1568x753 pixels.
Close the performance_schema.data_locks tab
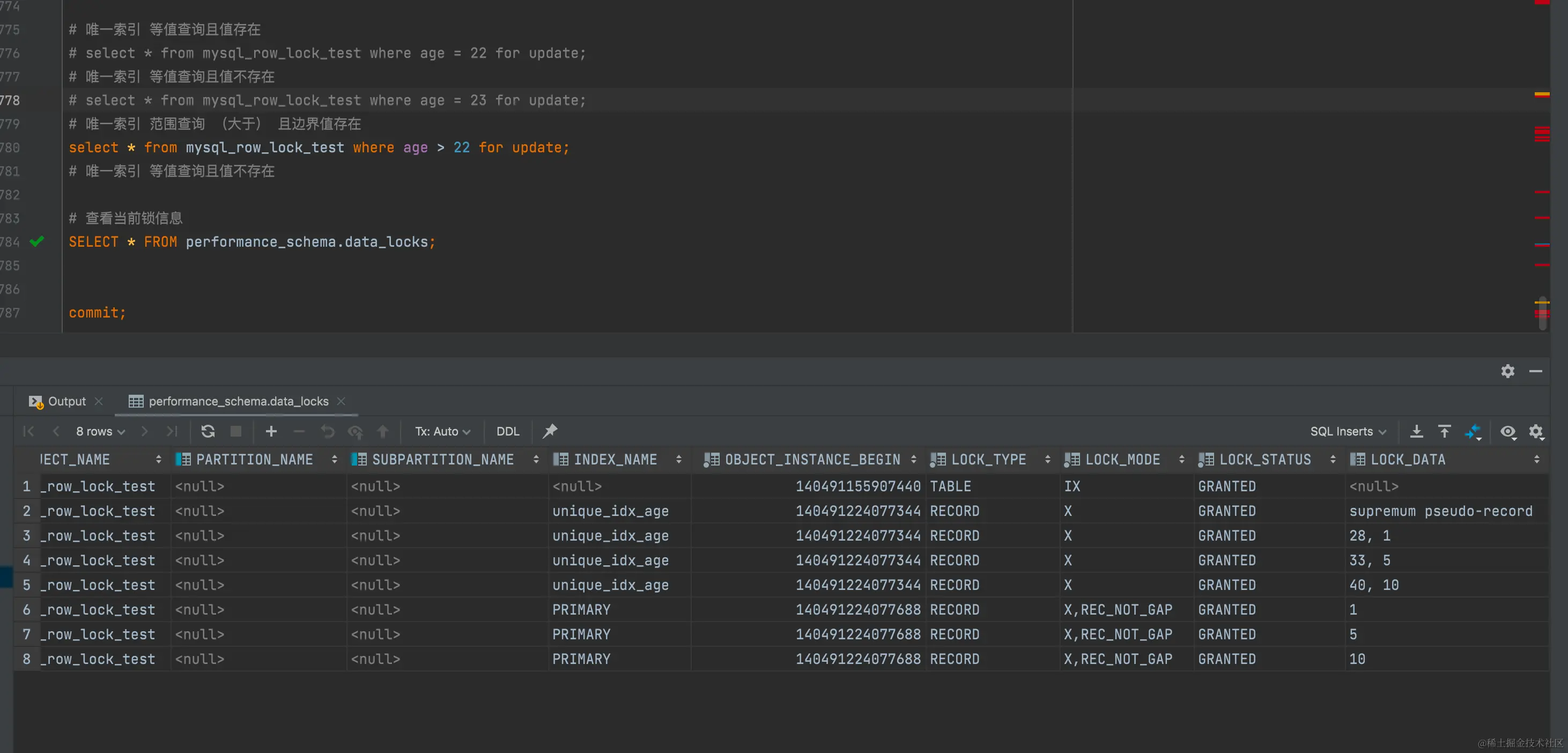(x=341, y=401)
